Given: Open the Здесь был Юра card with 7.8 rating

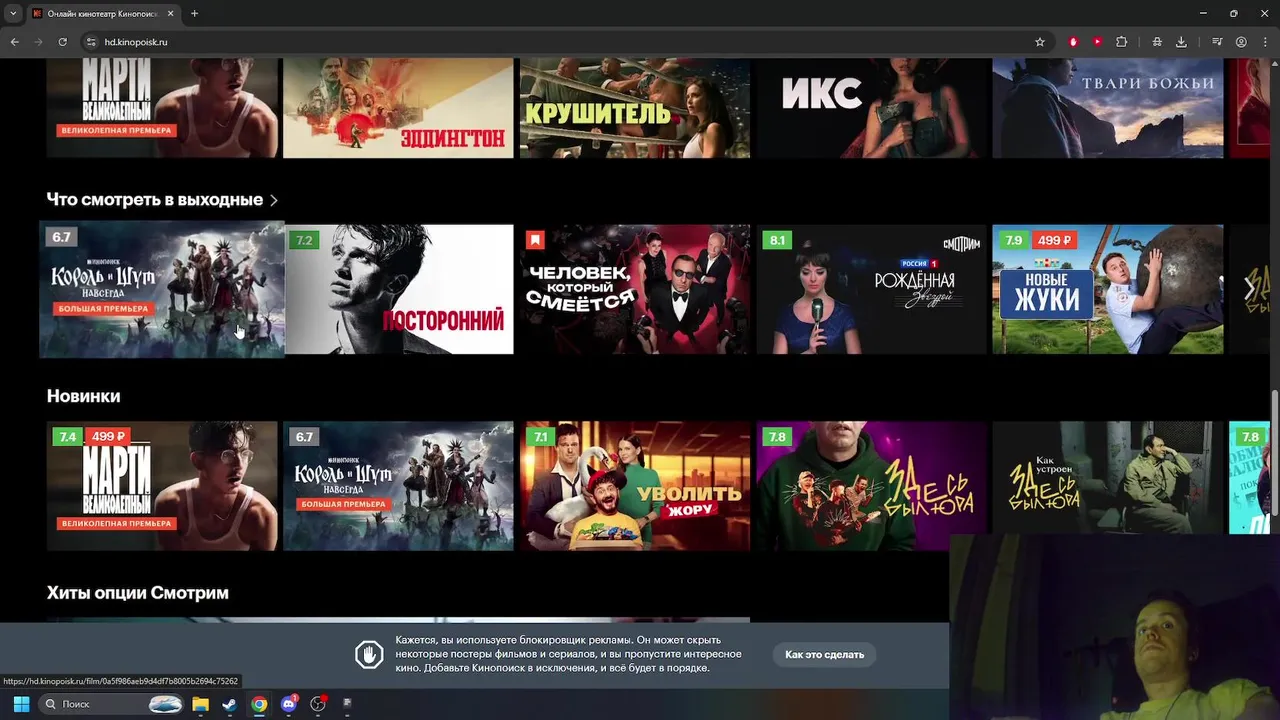Looking at the screenshot, I should (871, 486).
